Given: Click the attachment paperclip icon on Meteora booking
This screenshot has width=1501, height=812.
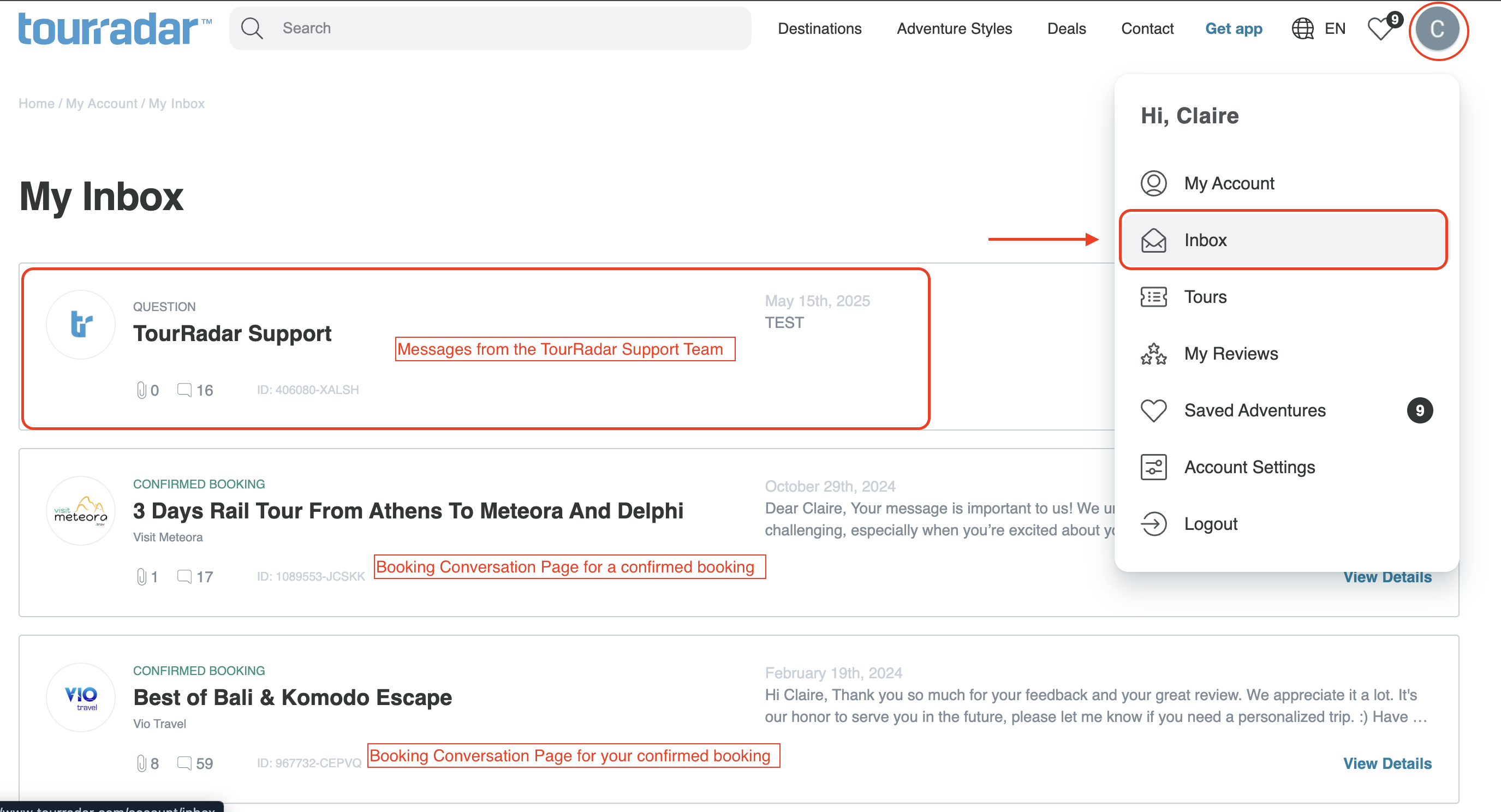Looking at the screenshot, I should click(x=141, y=576).
